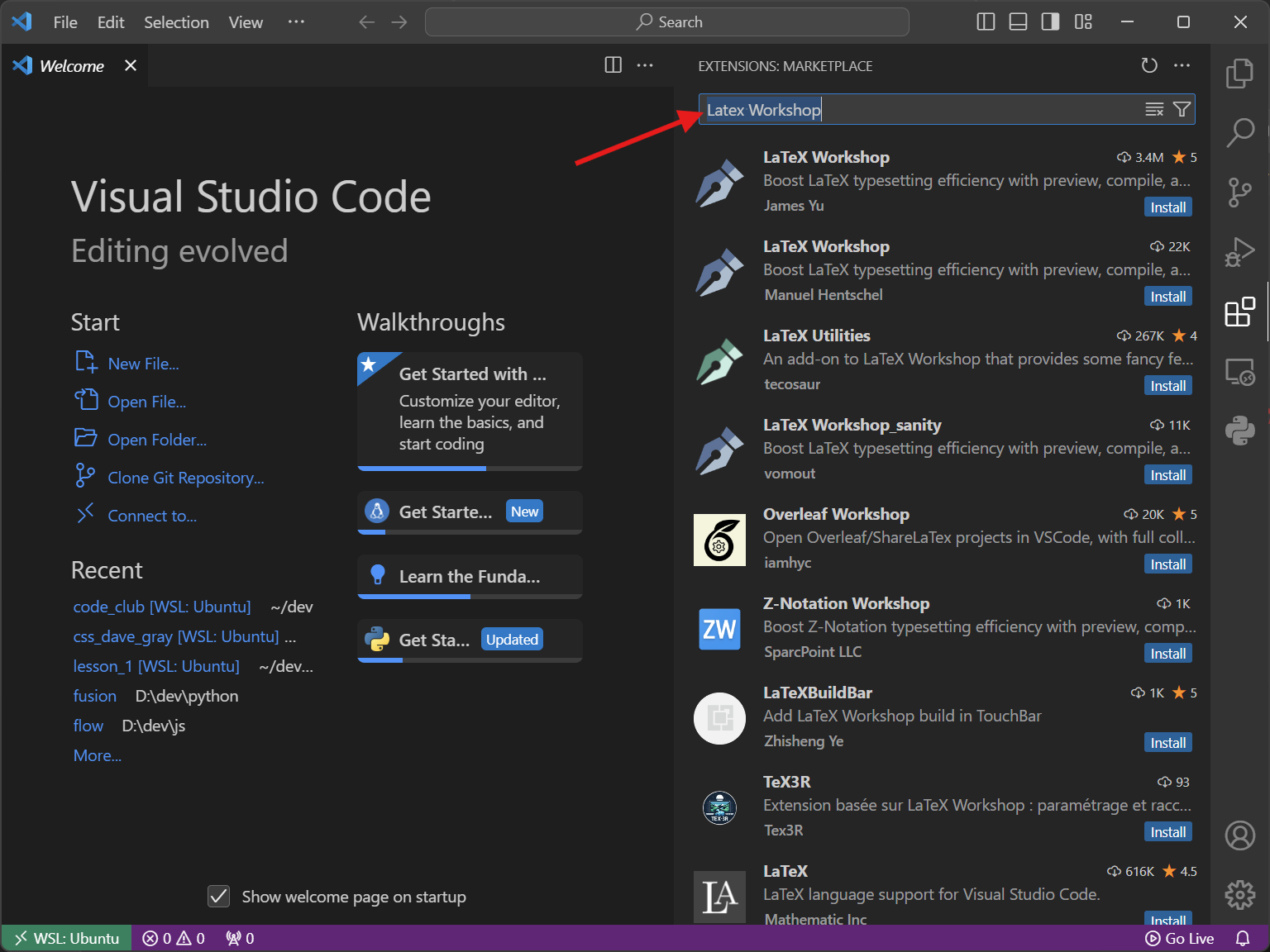This screenshot has width=1270, height=952.
Task: Uncheck Show welcome page on startup
Action: 219,897
